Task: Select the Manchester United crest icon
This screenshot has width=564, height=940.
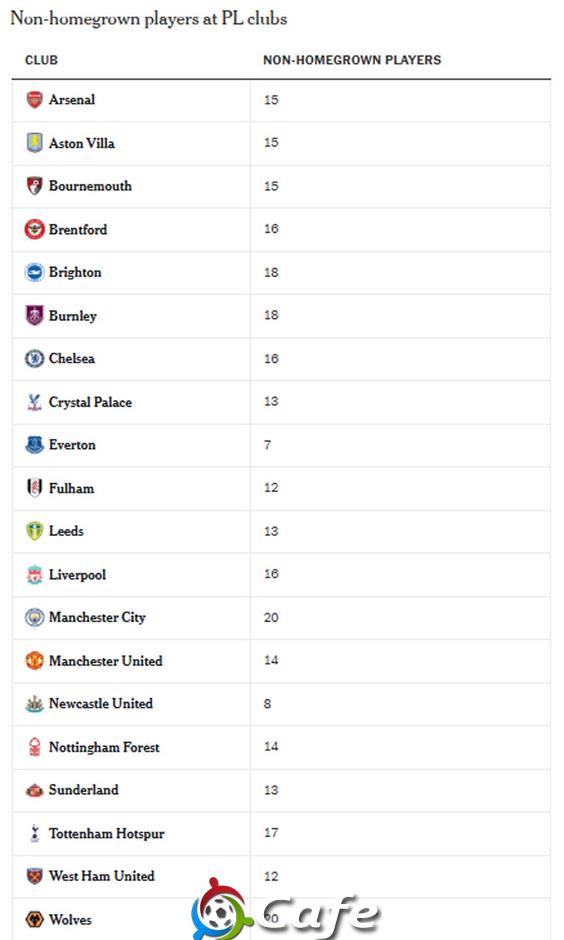Action: click(35, 661)
